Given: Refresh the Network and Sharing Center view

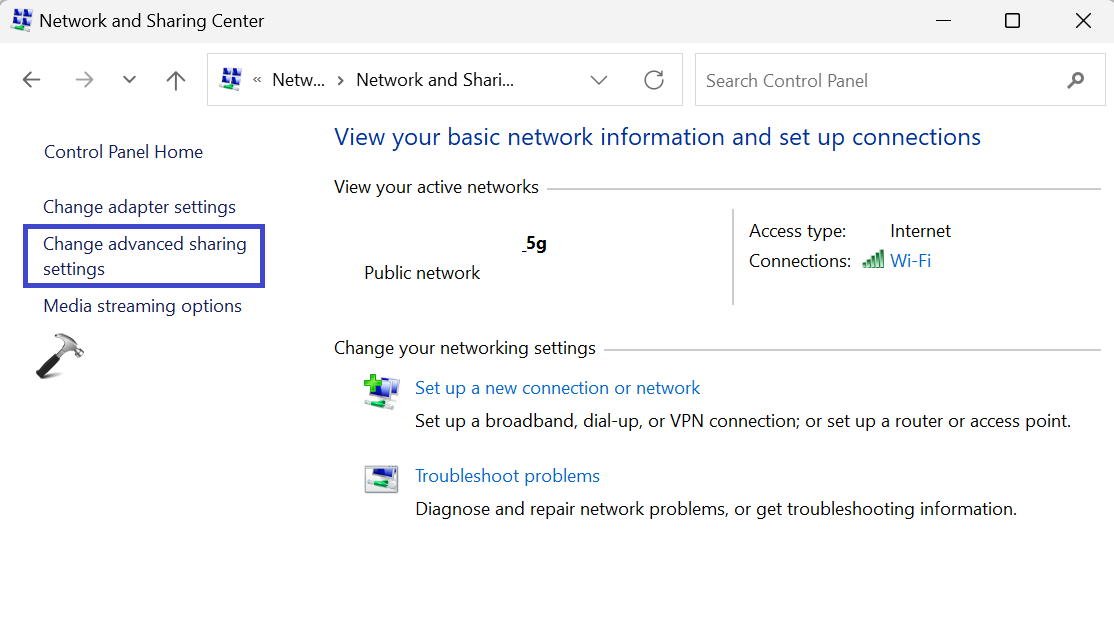Looking at the screenshot, I should (654, 80).
